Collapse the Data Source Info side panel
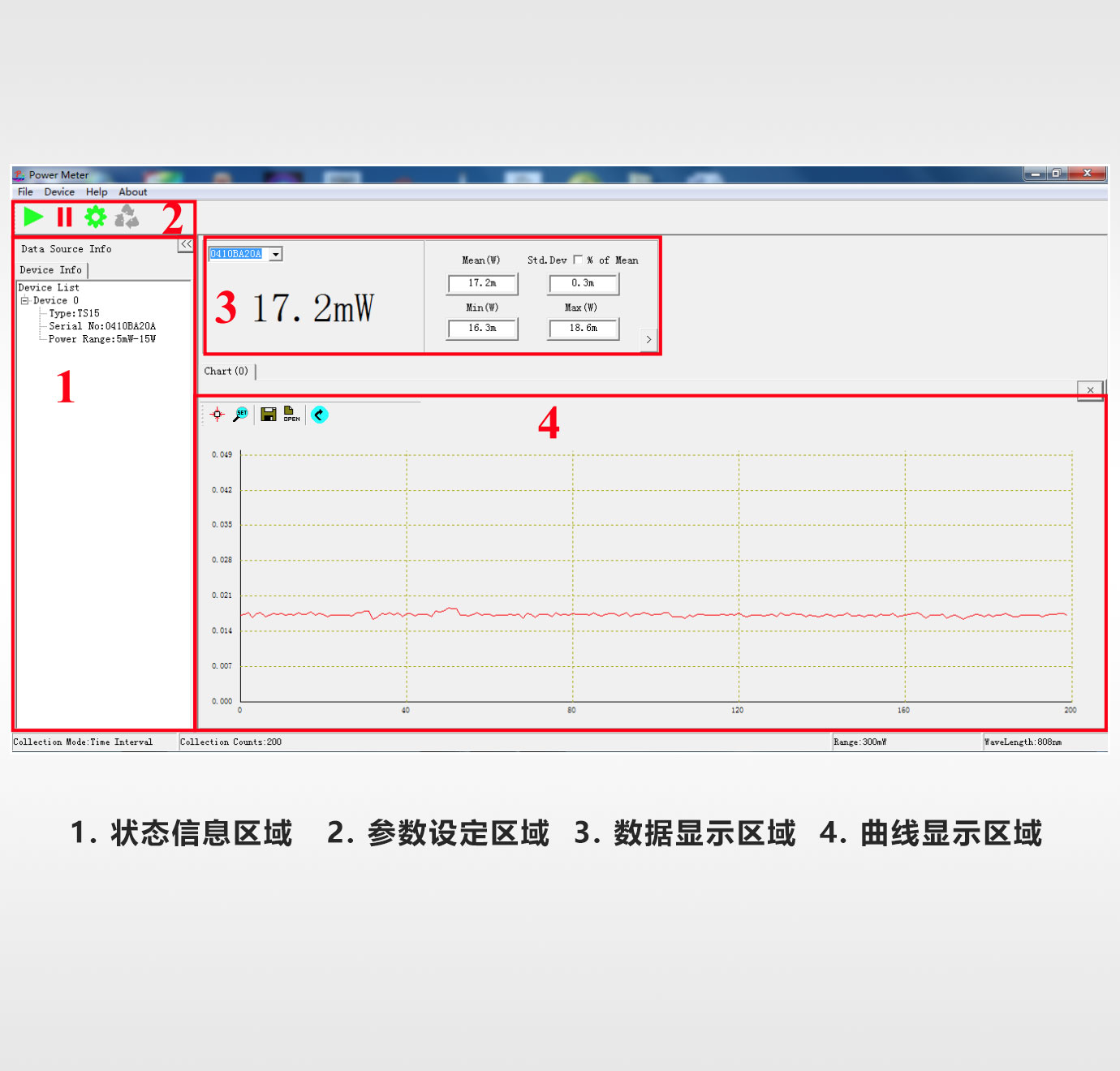This screenshot has height=1071, width=1120. coord(186,244)
